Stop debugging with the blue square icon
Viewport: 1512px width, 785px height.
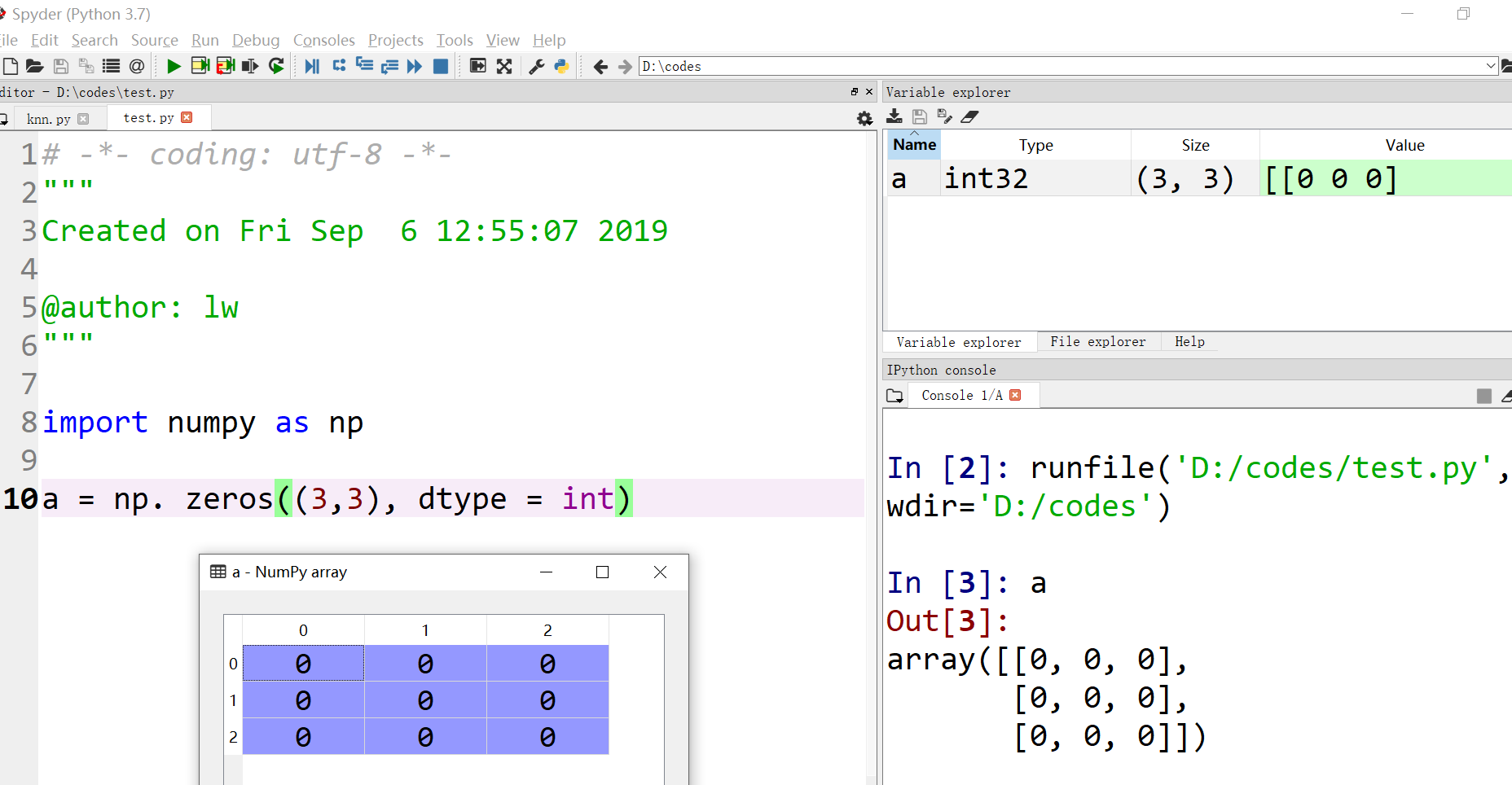pos(441,66)
